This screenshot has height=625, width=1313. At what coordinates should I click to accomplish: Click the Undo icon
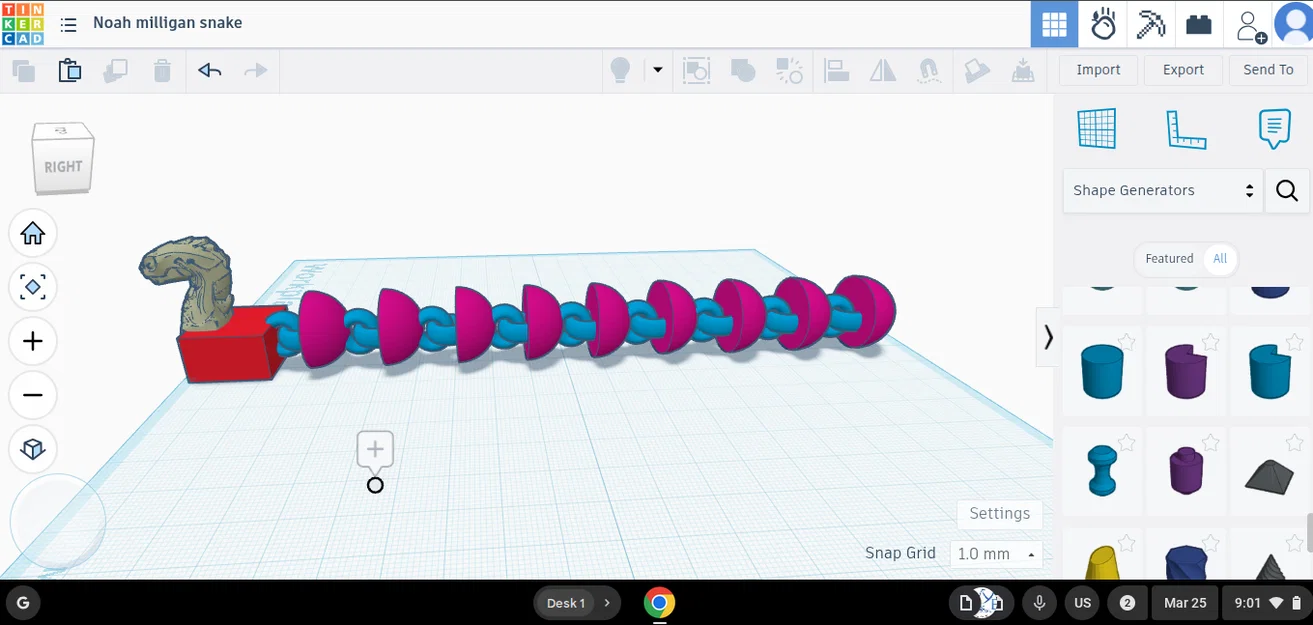coord(209,70)
